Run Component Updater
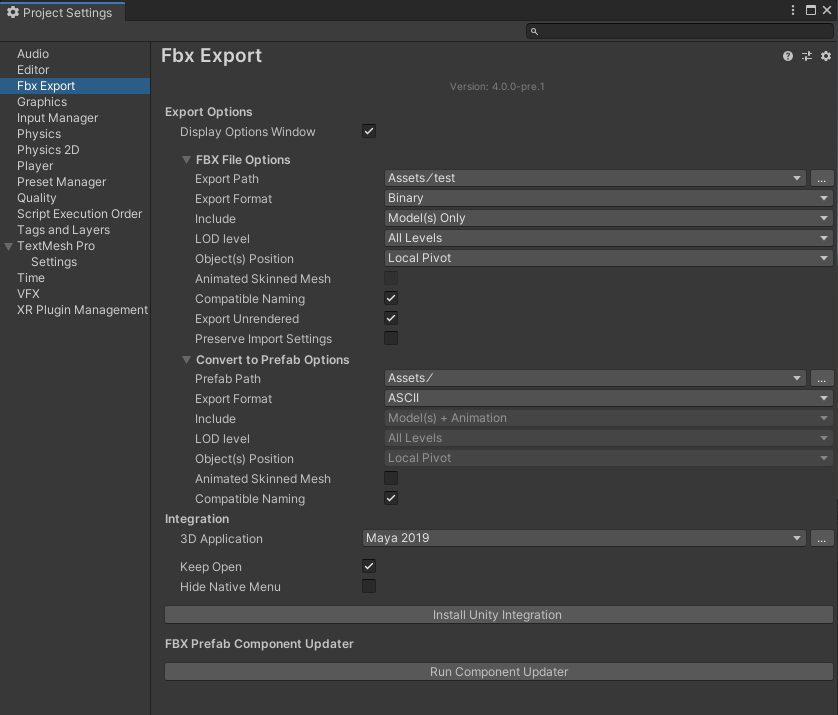Screen dimensions: 838x715 click(x=498, y=671)
